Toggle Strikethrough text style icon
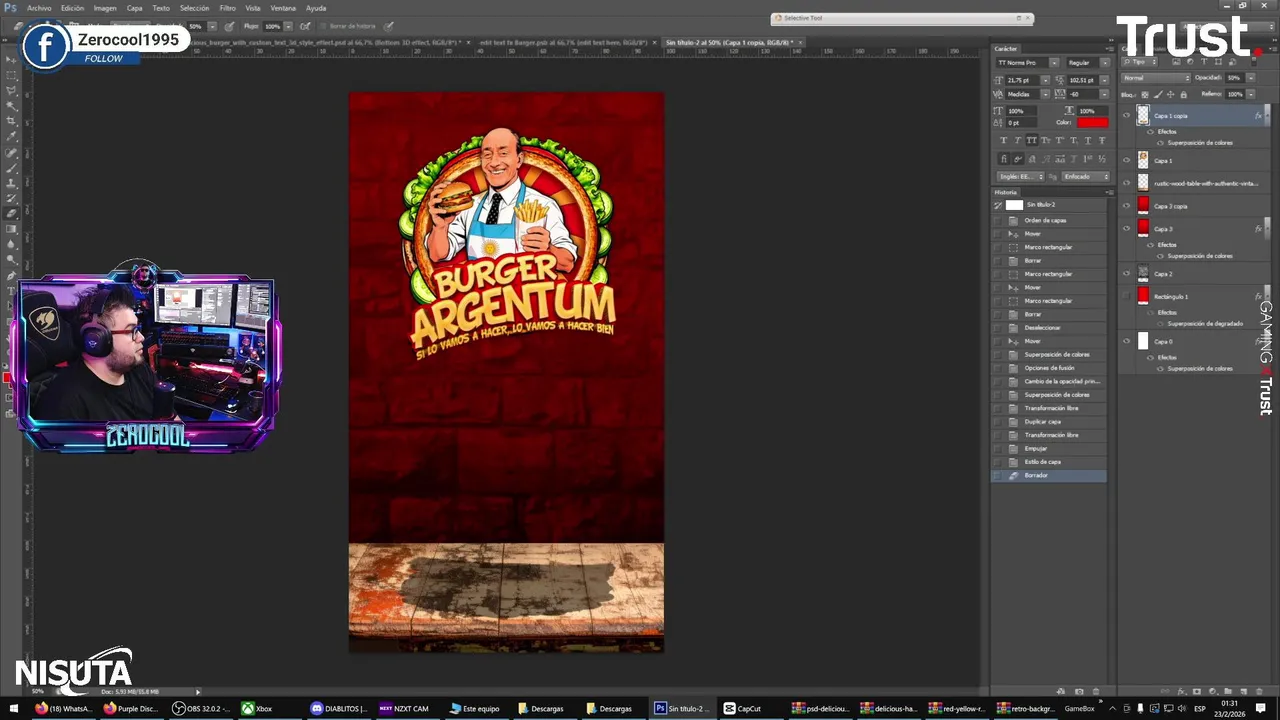1280x720 pixels. point(1102,140)
